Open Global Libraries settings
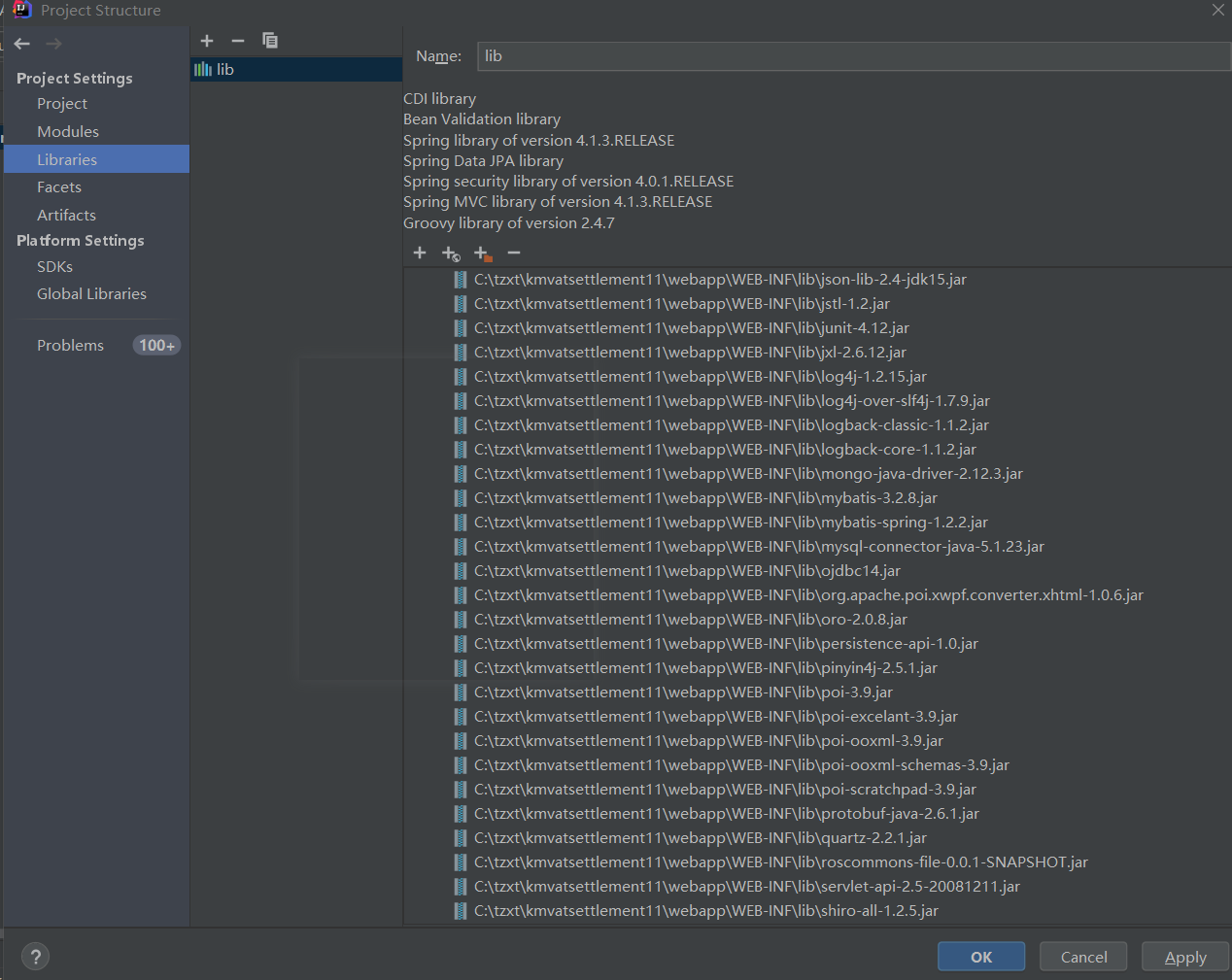This screenshot has height=980, width=1232. click(91, 294)
